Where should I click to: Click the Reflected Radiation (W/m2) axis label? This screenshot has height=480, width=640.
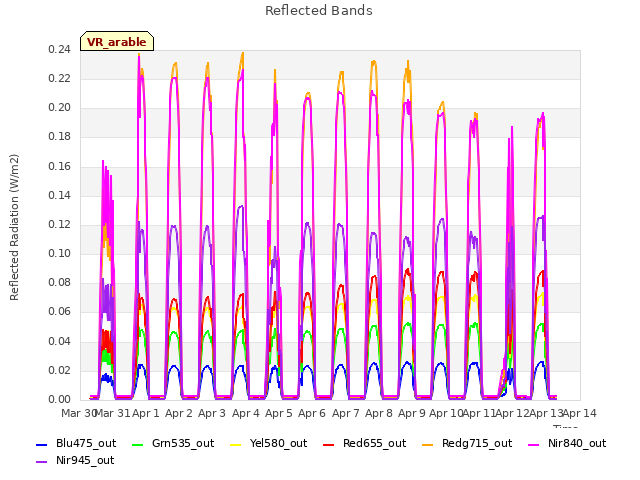click(14, 227)
